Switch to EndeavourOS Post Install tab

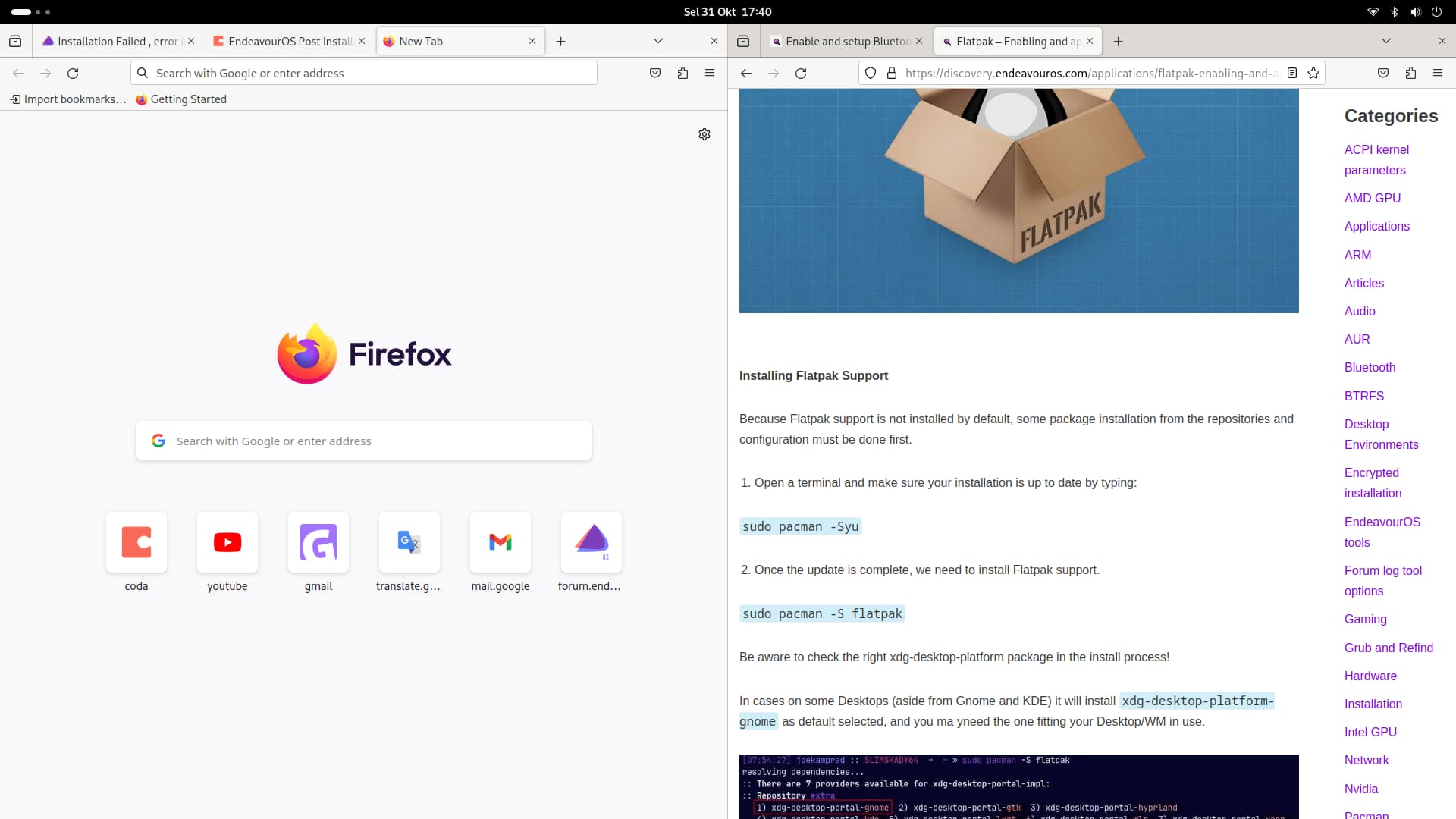[283, 41]
